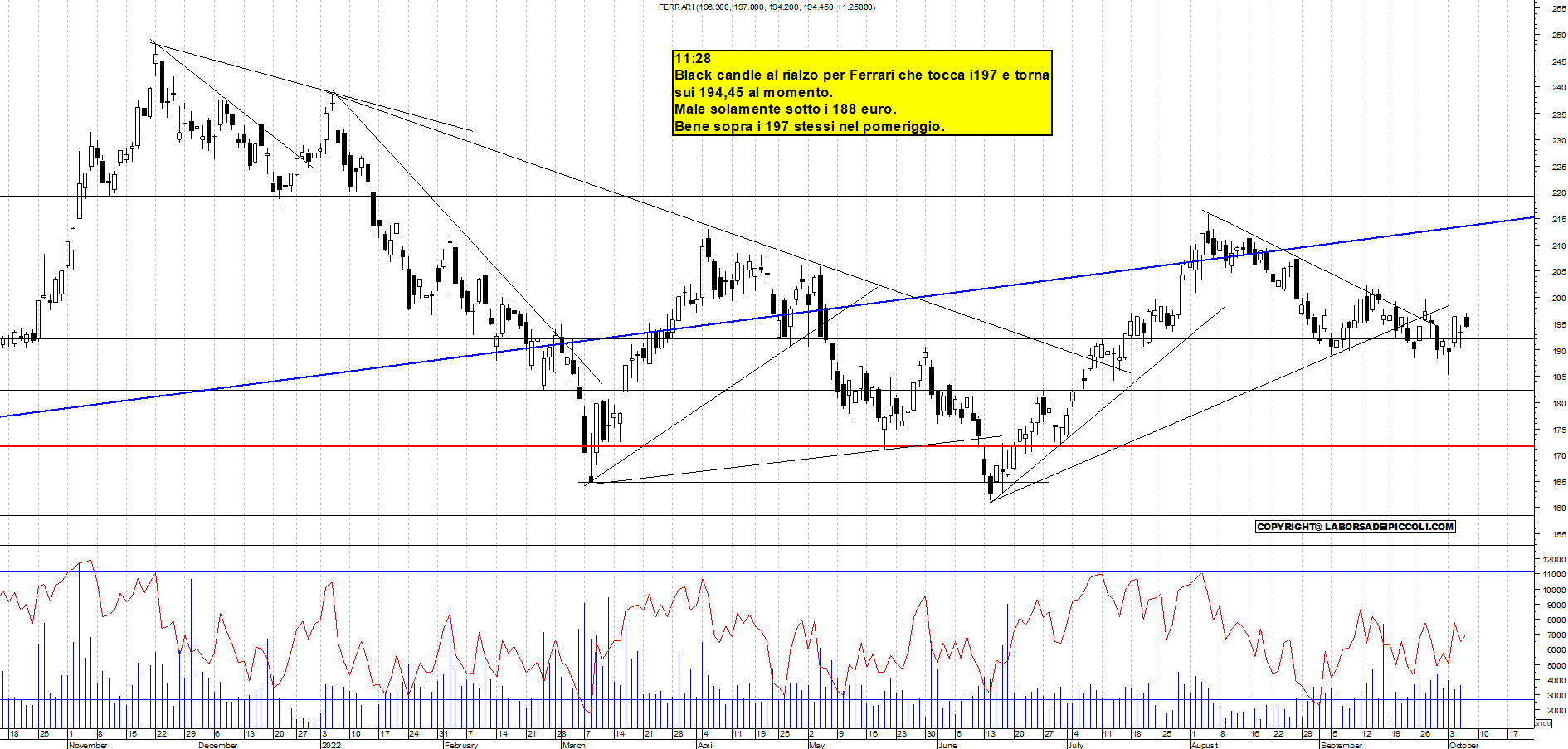Click the 10000 volume scale label
The width and height of the screenshot is (1568, 749).
(1554, 590)
